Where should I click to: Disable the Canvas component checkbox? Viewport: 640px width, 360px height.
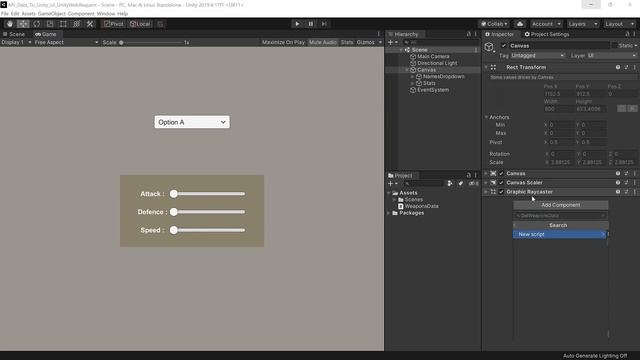(x=501, y=173)
